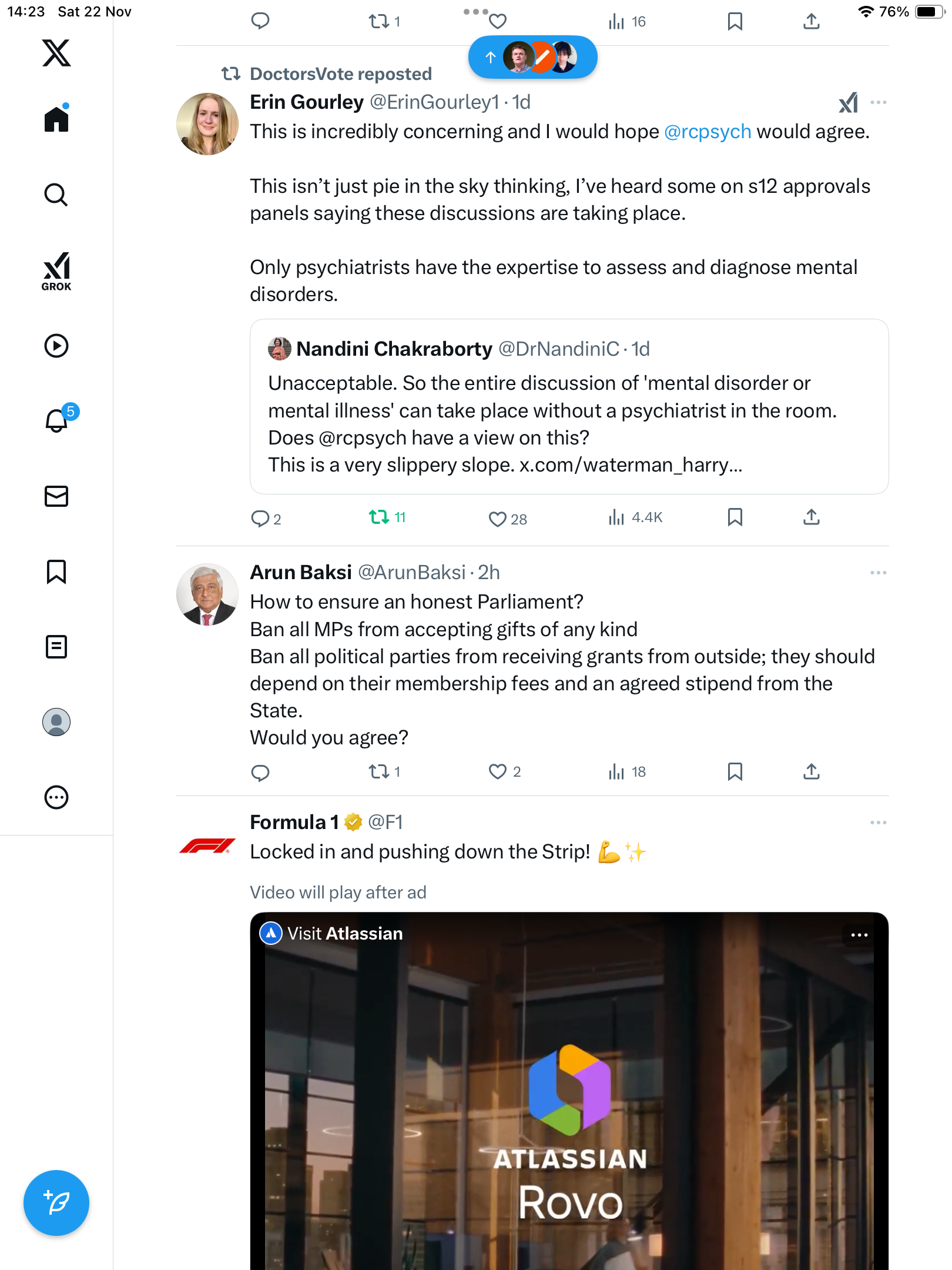Open ad options on Atlassian video
This screenshot has height=1270, width=952.
point(859,935)
